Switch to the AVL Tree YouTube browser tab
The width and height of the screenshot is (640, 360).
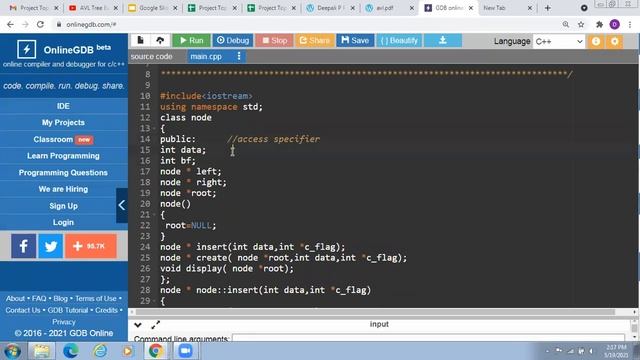coord(93,8)
